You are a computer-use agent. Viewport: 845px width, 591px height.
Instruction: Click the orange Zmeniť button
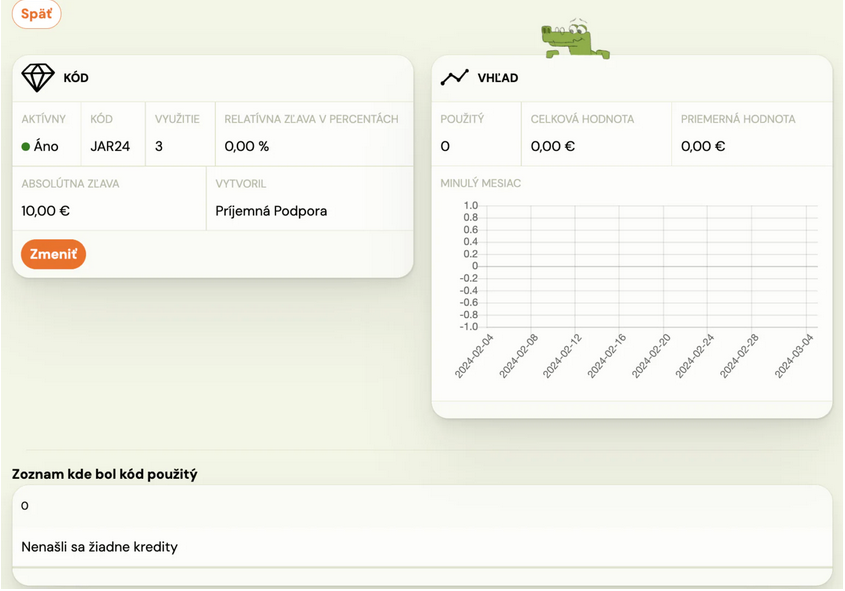tap(53, 254)
